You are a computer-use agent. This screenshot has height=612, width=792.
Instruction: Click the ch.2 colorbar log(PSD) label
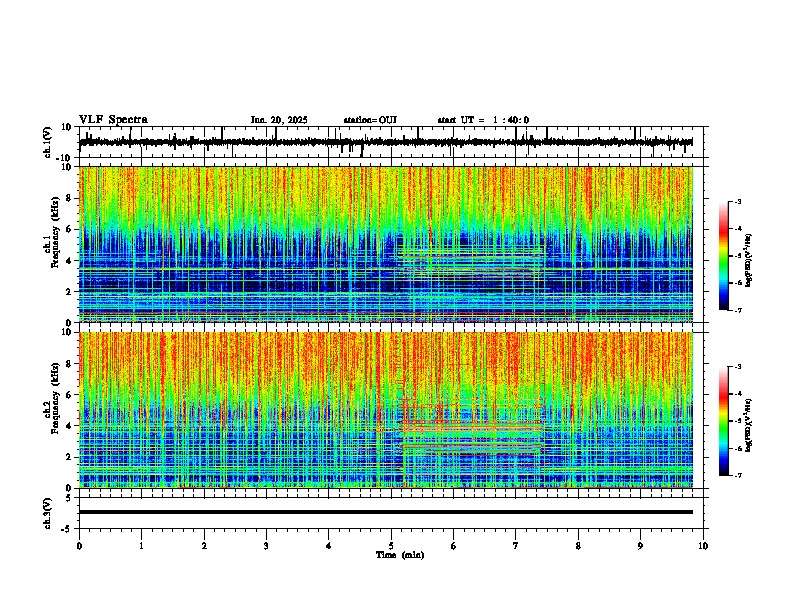coord(748,426)
